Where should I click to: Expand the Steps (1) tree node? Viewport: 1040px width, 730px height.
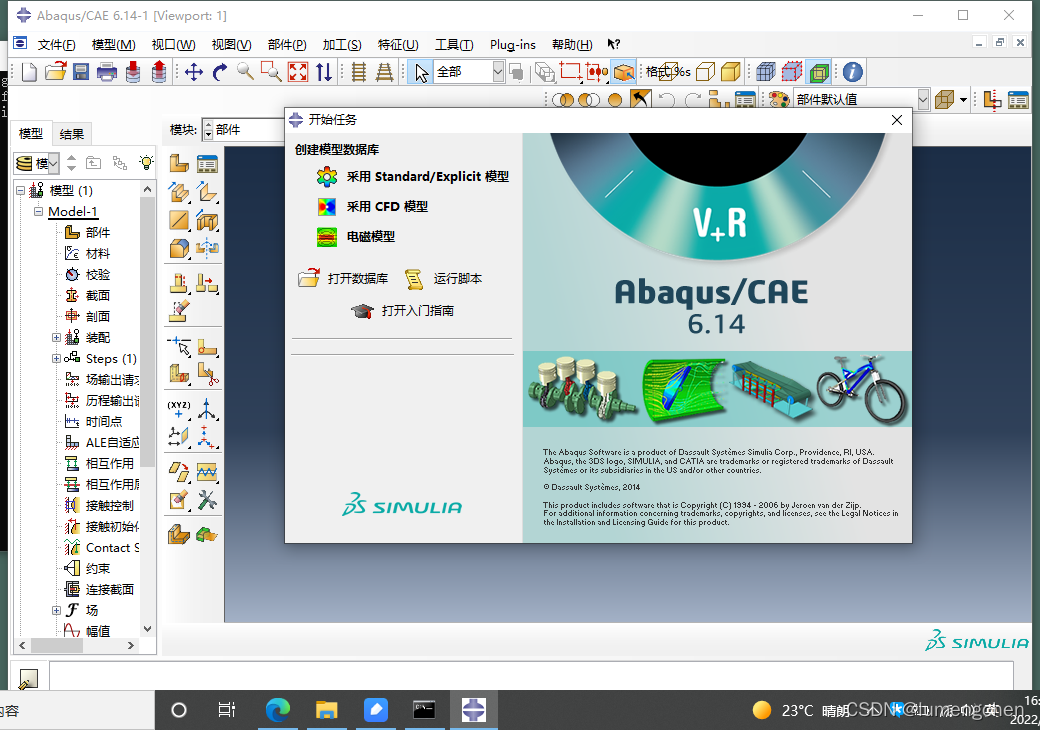pyautogui.click(x=57, y=358)
